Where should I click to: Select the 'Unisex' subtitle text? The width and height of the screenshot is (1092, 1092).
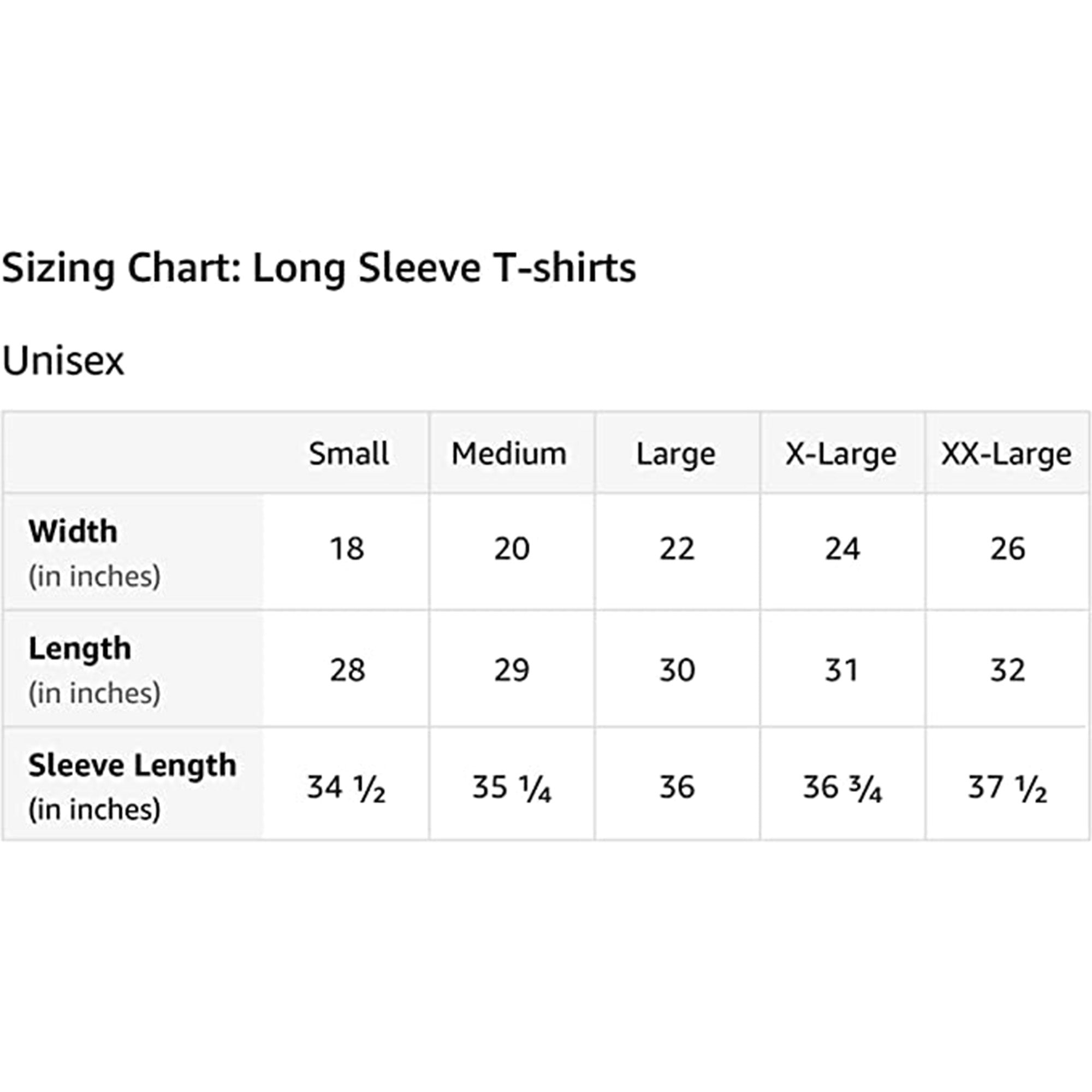pyautogui.click(x=63, y=360)
